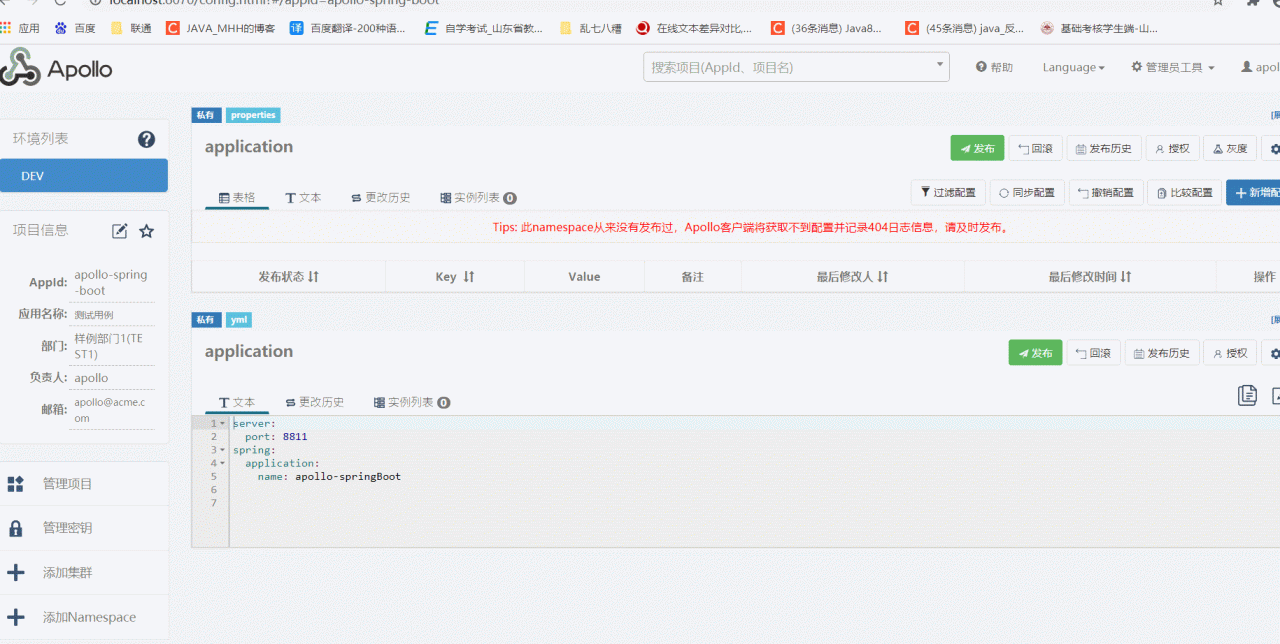The image size is (1280, 644).
Task: Favorite the project with star icon
Action: pos(147,231)
